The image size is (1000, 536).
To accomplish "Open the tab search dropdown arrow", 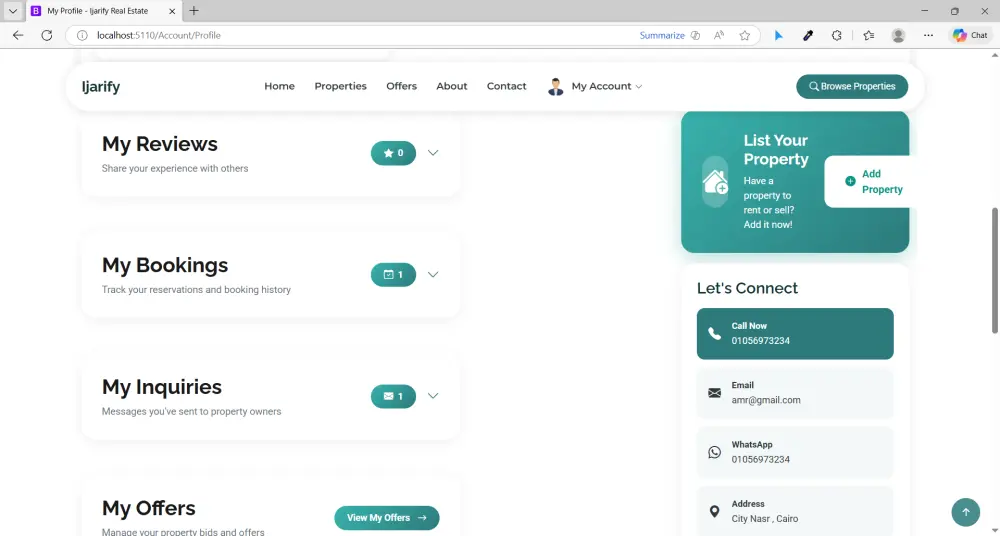I will pos(13,11).
